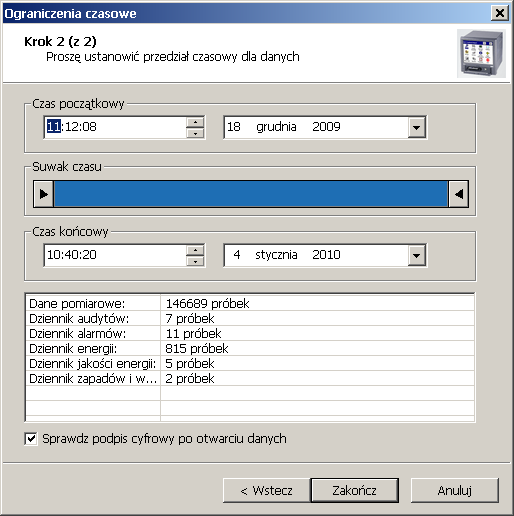Select the Dziennik alarmów row
The image size is (514, 516).
coord(250,333)
